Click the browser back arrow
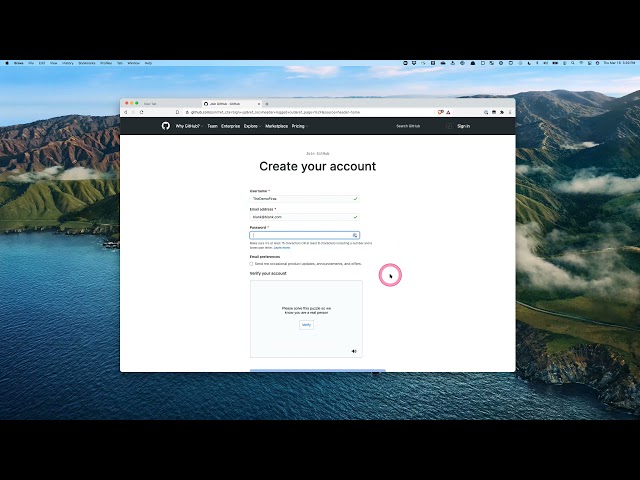This screenshot has height=480, width=640. [x=125, y=112]
